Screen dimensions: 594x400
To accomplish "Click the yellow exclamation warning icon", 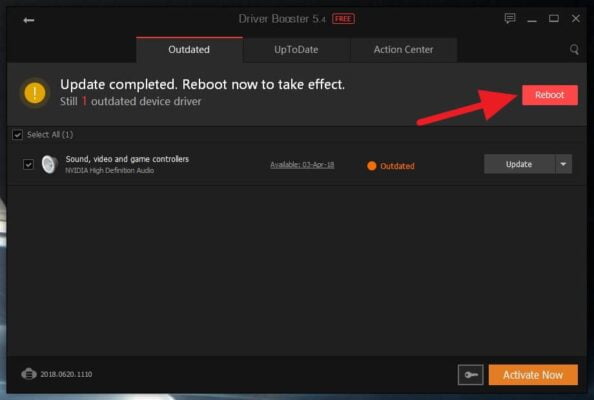I will tap(35, 93).
